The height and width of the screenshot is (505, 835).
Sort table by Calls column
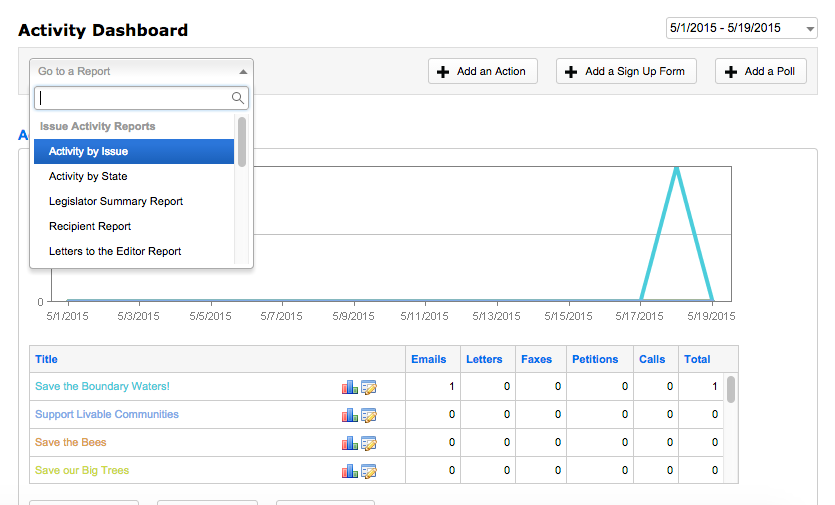coord(652,359)
